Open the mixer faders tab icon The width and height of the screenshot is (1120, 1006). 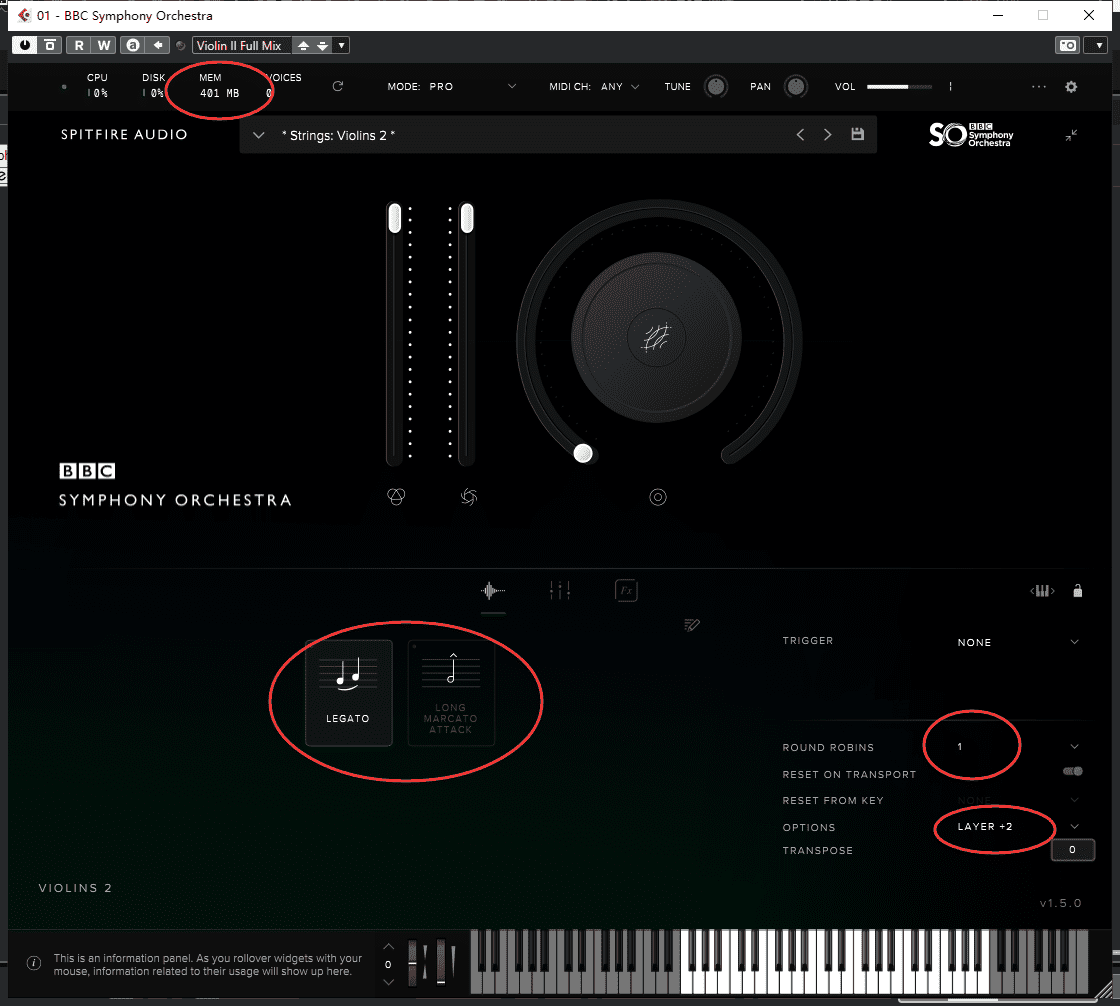coord(559,591)
